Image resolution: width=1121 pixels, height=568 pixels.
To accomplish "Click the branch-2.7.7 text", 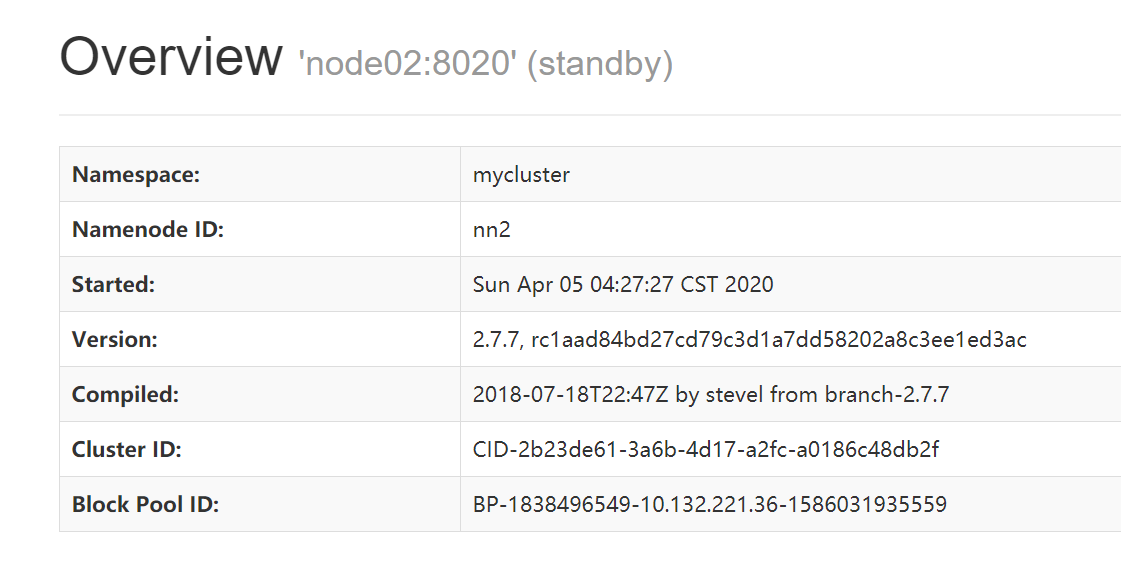I will (x=886, y=395).
